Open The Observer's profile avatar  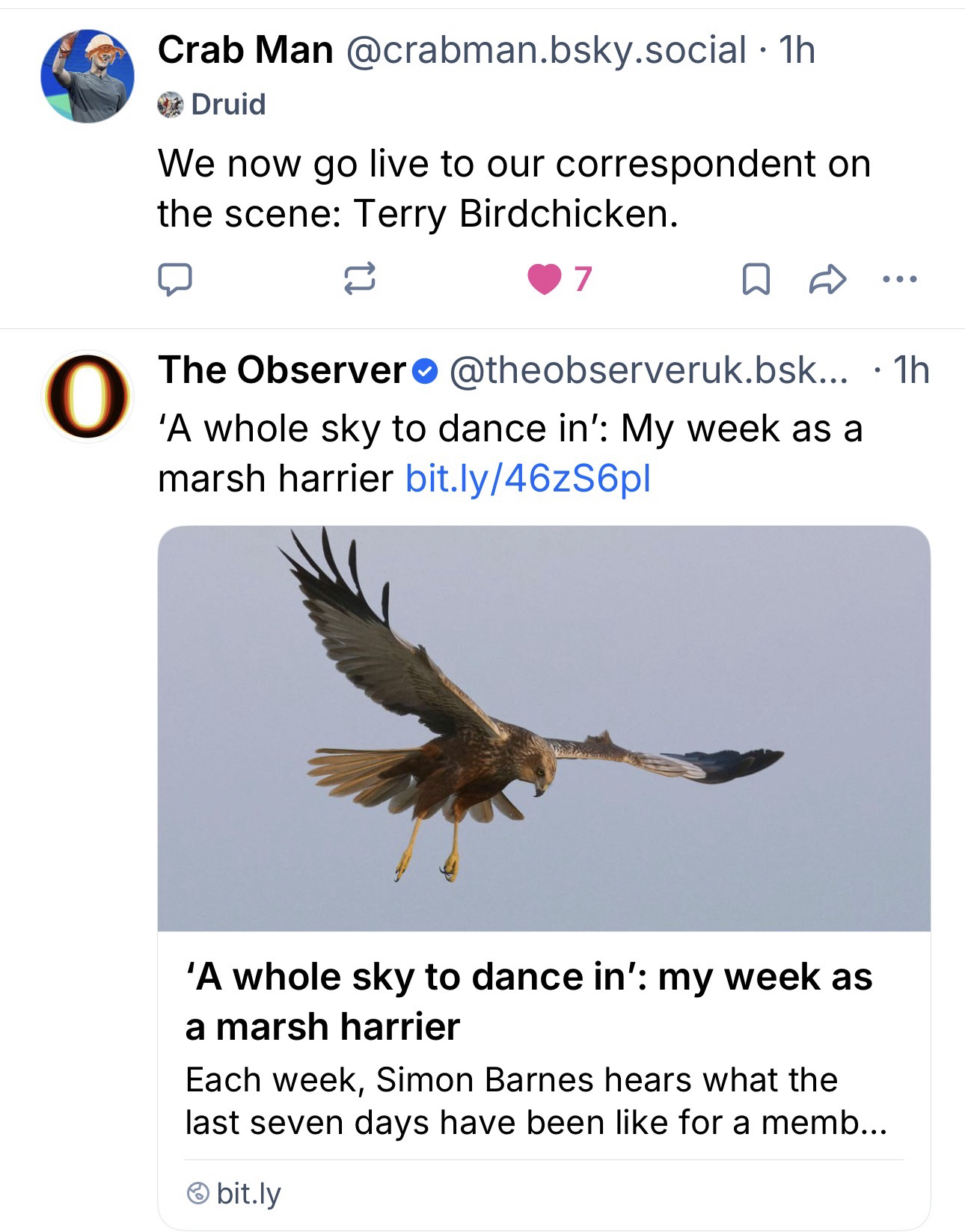(x=88, y=396)
